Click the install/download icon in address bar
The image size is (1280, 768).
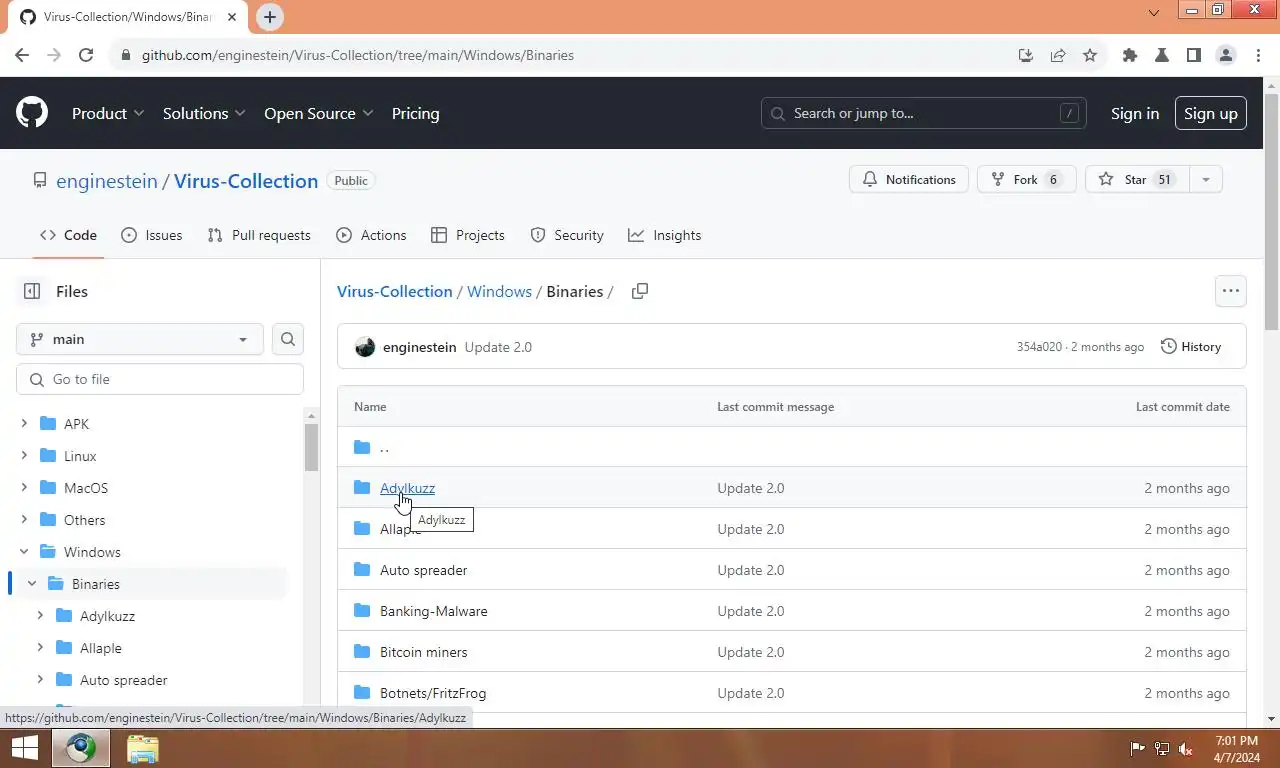1026,55
